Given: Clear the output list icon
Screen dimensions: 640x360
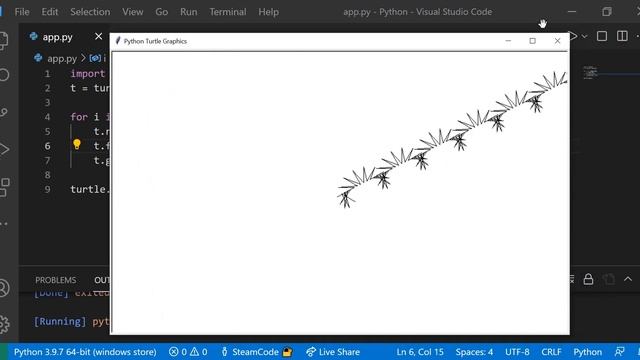Looking at the screenshot, I should pos(572,279).
